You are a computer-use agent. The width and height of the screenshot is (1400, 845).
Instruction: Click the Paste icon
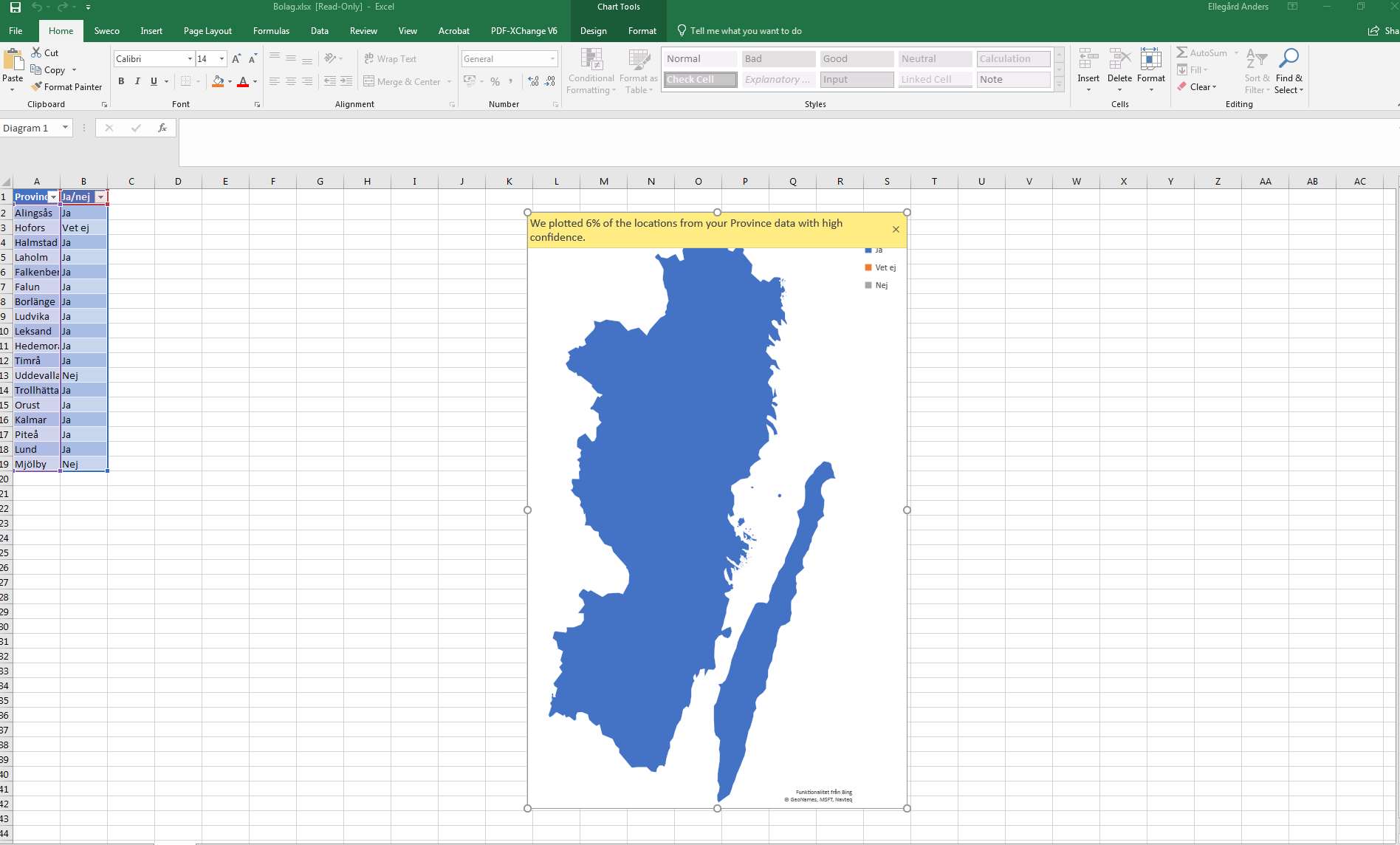13,61
